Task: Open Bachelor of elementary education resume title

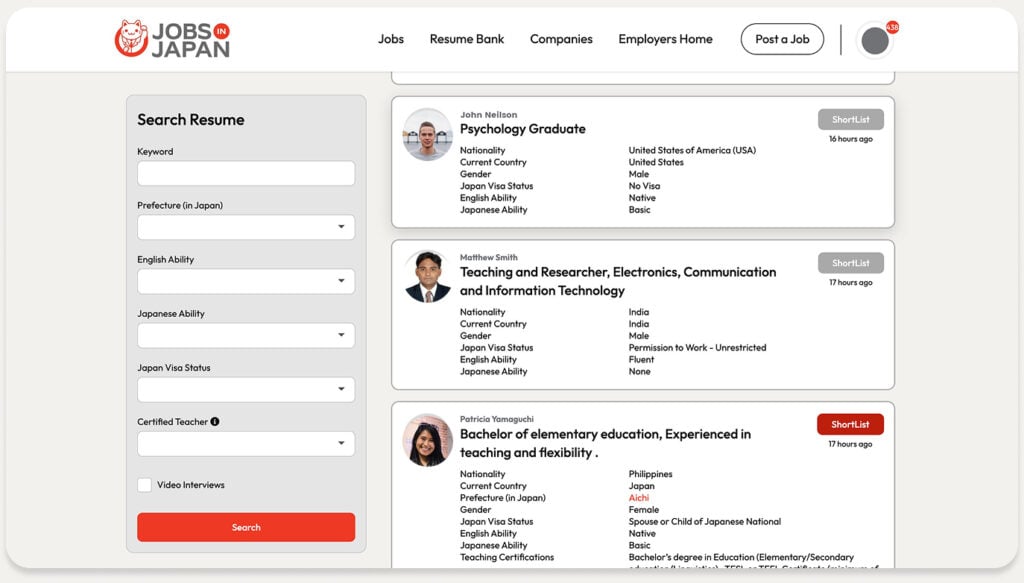Action: click(x=605, y=443)
